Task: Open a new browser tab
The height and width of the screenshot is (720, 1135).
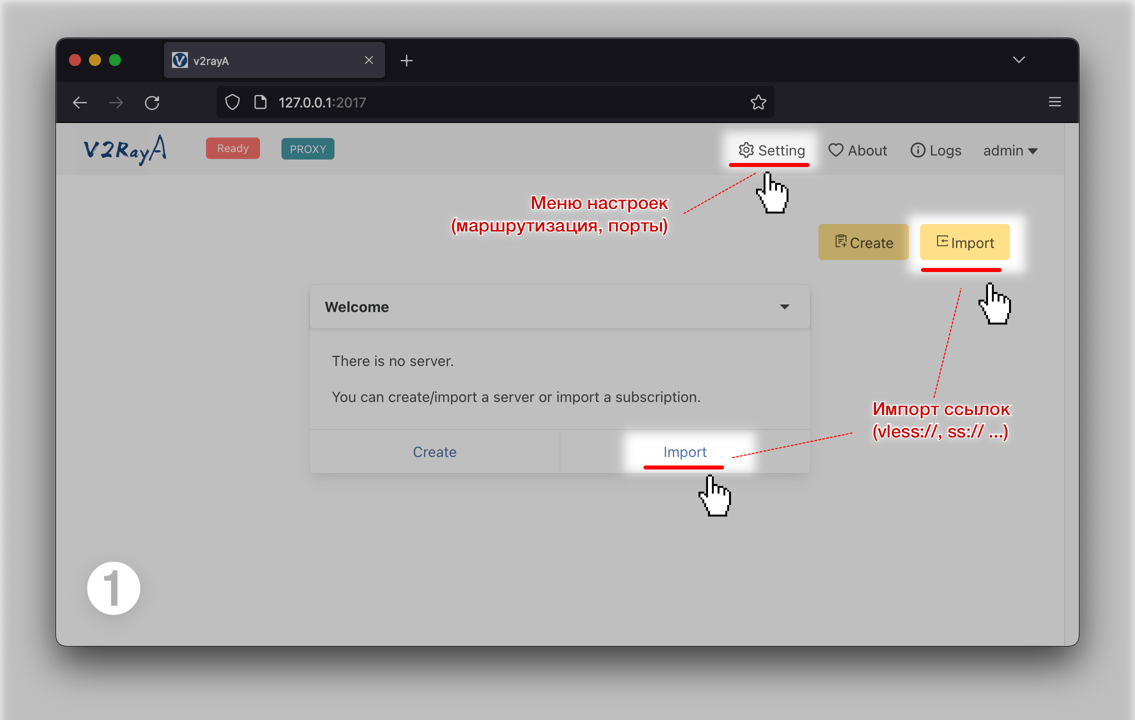Action: click(406, 61)
